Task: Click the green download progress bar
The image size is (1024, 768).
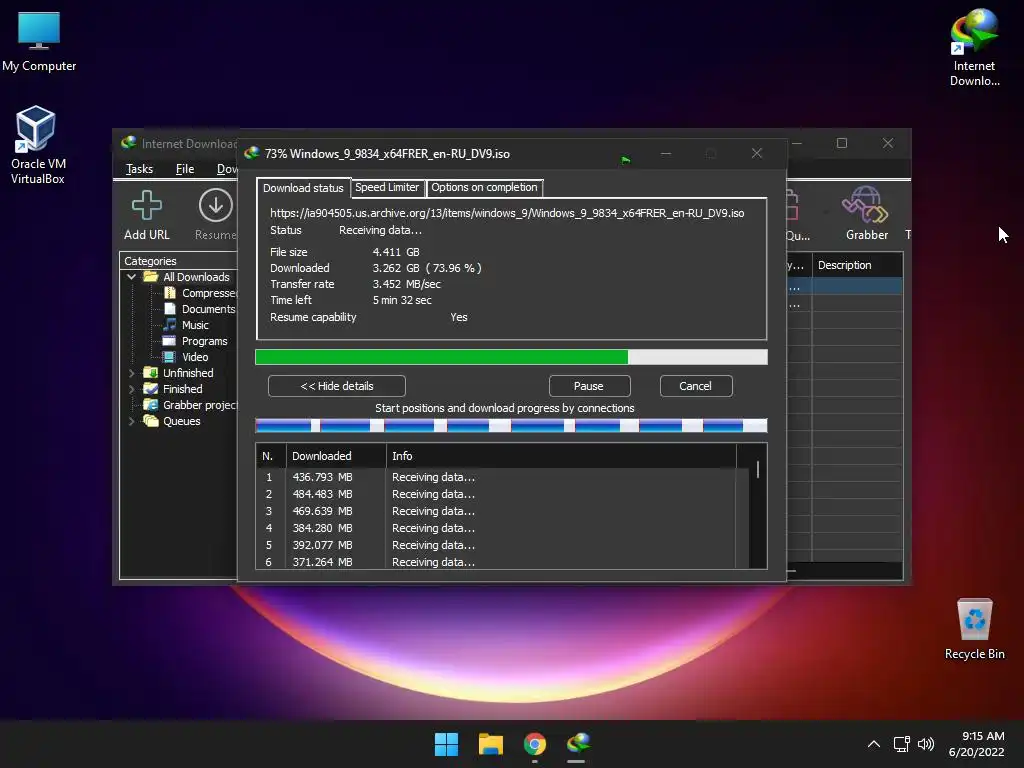Action: [x=511, y=357]
